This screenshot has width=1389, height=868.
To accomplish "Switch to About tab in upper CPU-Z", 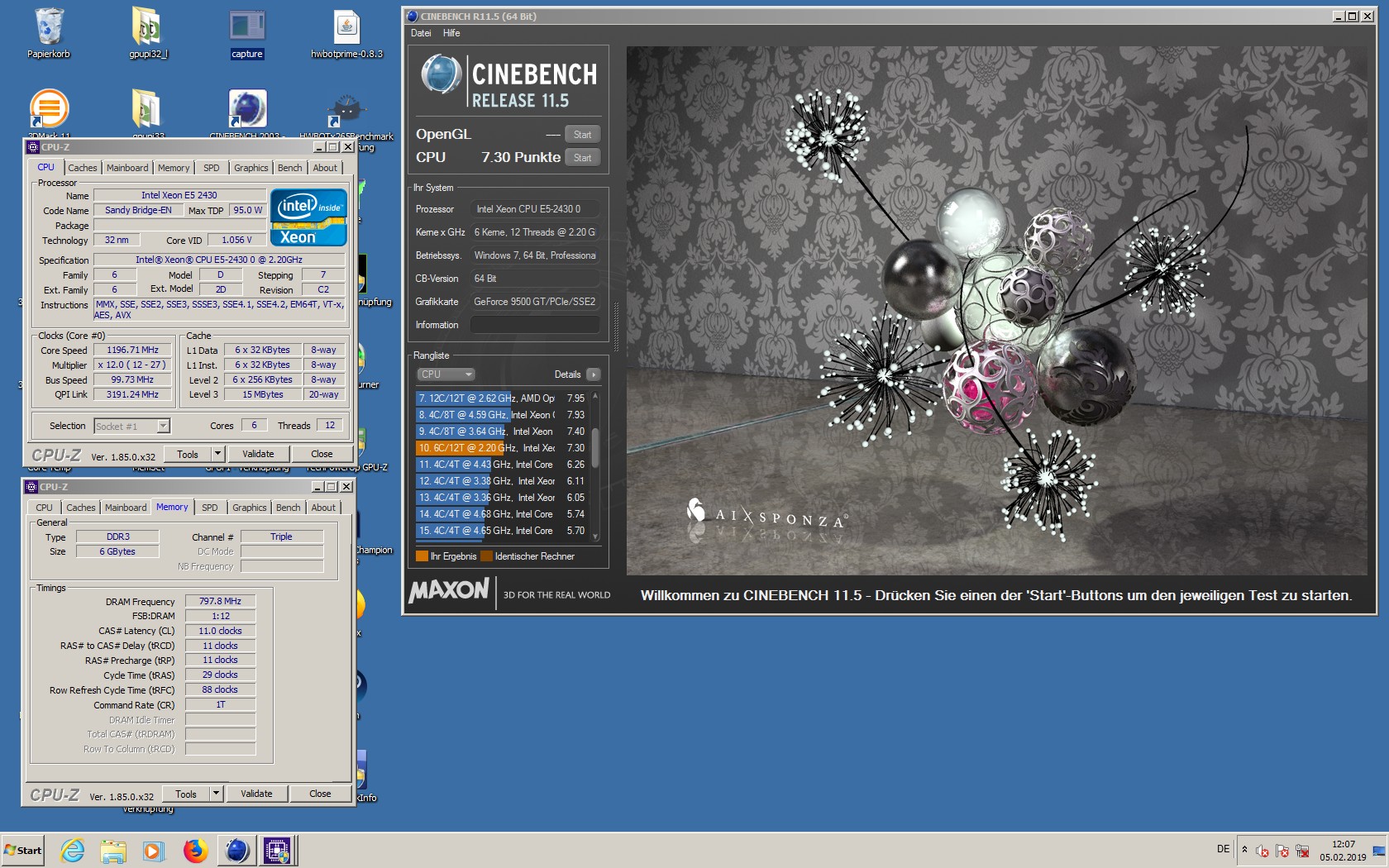I will click(325, 168).
